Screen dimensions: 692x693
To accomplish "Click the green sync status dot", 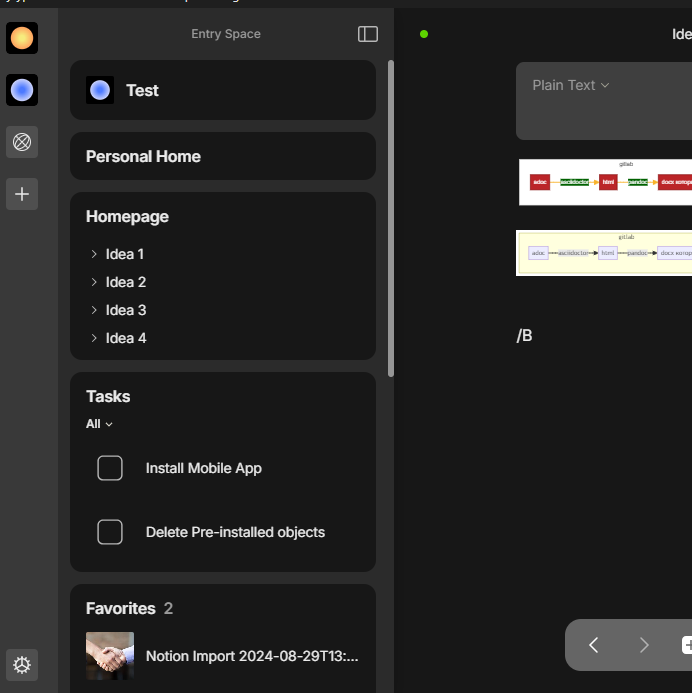I will (424, 34).
